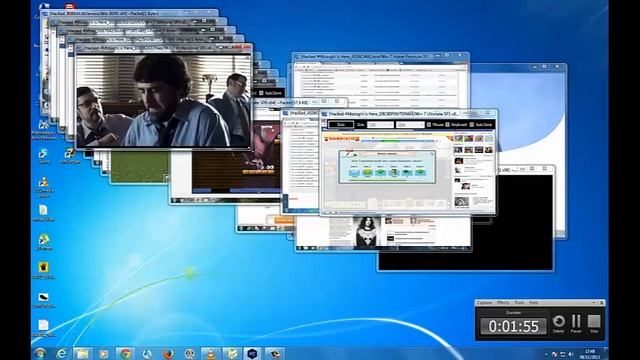Open the Windows Start orb
Viewport: 640px width, 360px height.
coord(40,353)
